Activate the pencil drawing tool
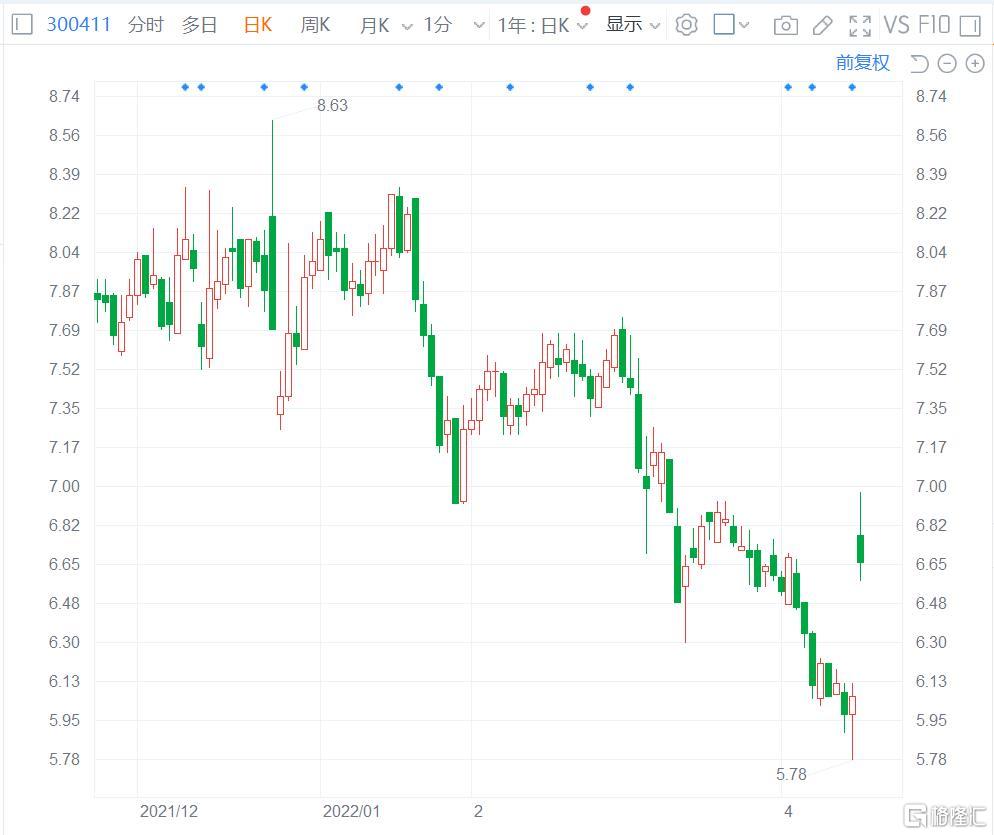Screen dimensions: 994x835 (x=822, y=25)
